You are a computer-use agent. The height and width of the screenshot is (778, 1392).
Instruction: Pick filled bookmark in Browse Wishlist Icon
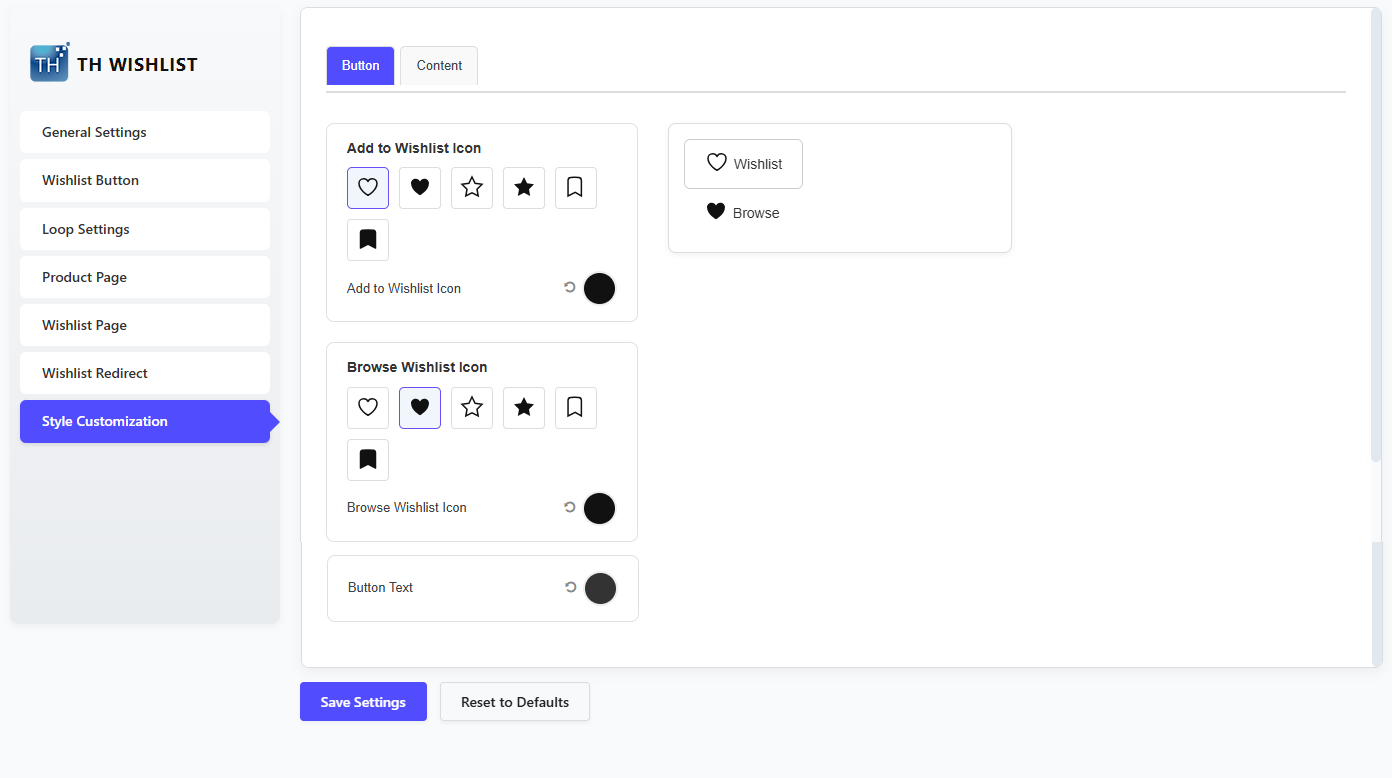coord(368,460)
